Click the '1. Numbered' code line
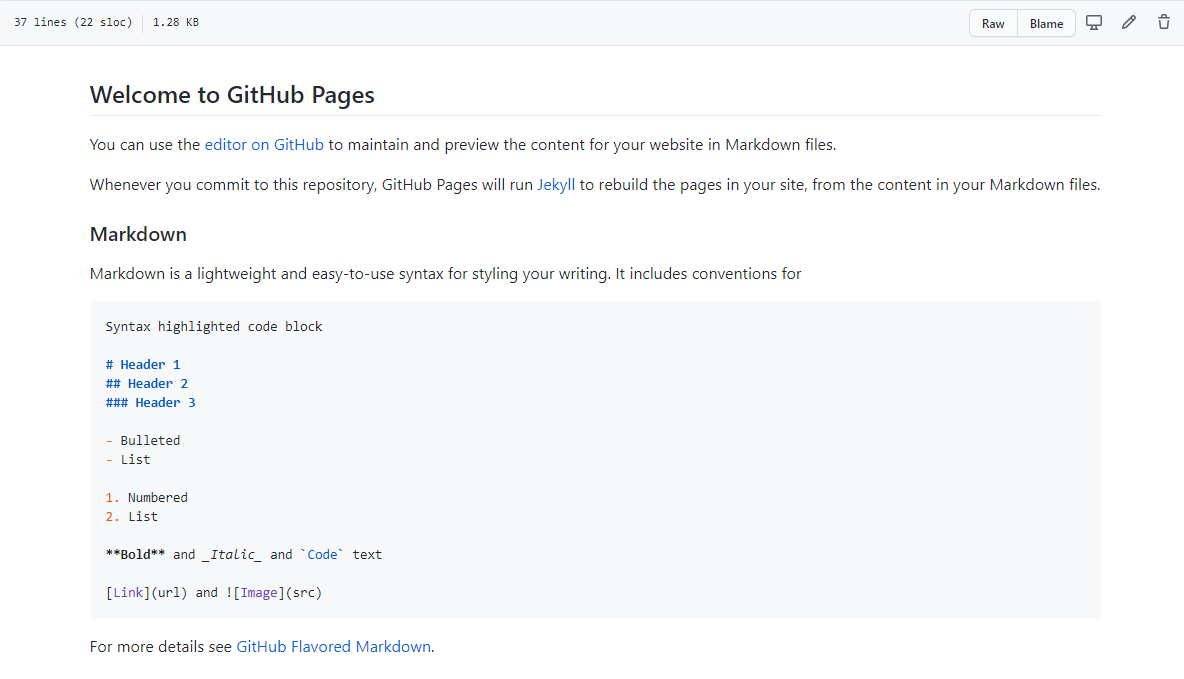Screen dimensions: 1184x679 click(146, 498)
